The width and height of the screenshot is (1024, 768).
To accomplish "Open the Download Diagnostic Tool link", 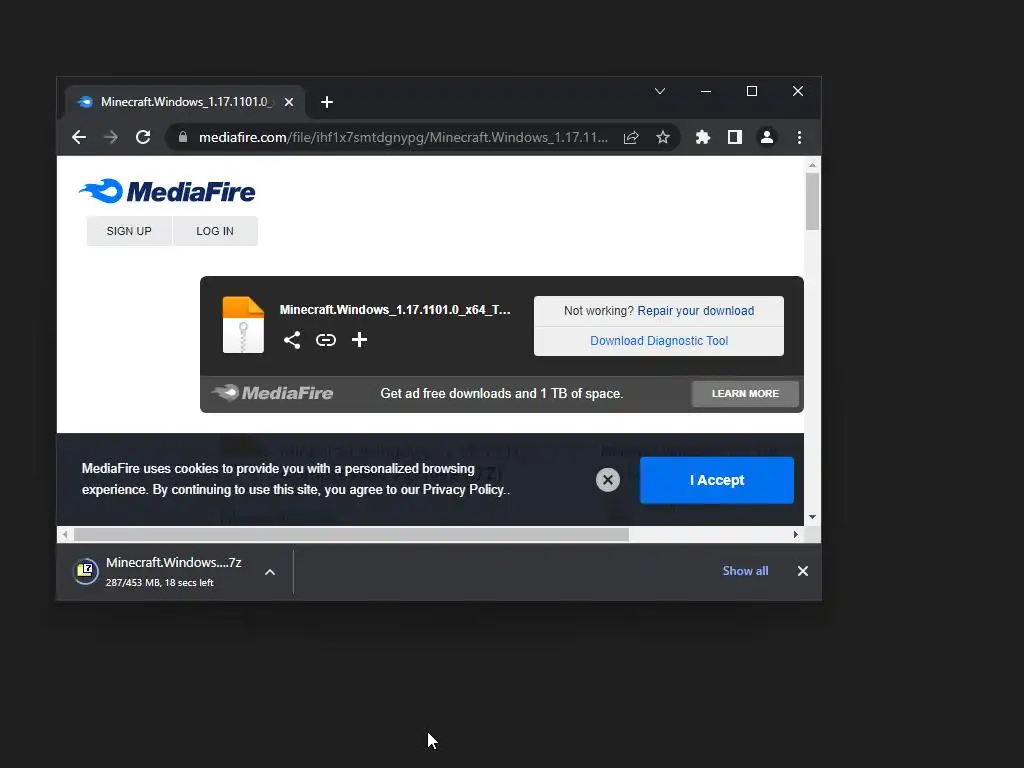I will point(659,341).
